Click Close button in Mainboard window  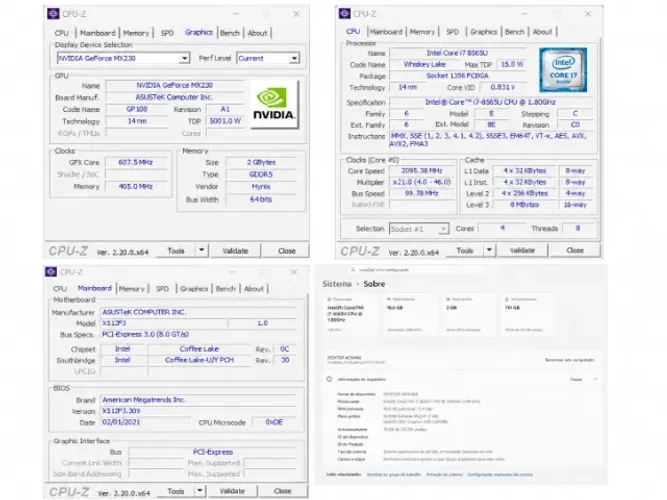tap(282, 491)
